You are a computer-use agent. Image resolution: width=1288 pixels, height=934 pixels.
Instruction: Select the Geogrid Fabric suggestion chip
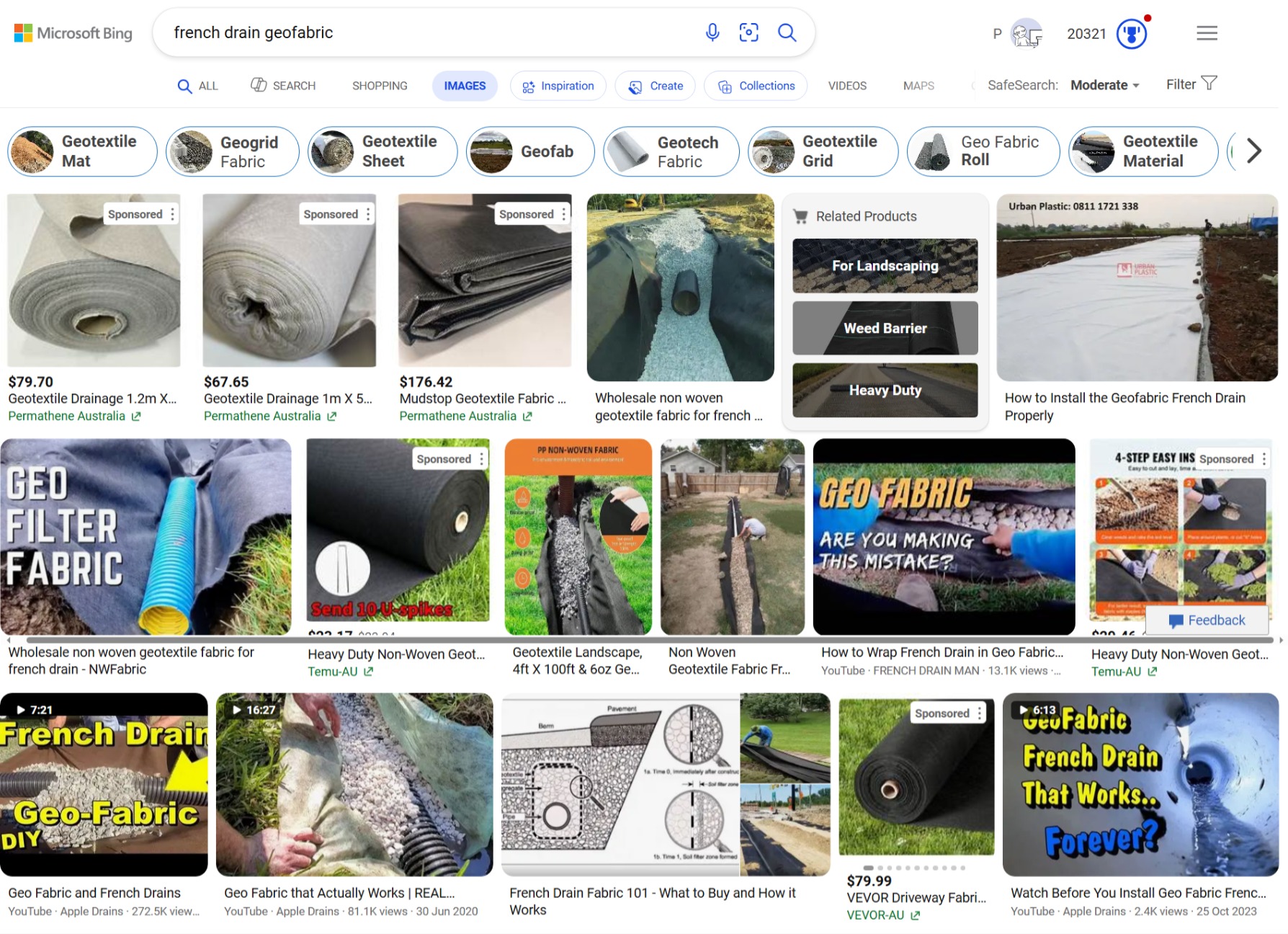click(233, 151)
